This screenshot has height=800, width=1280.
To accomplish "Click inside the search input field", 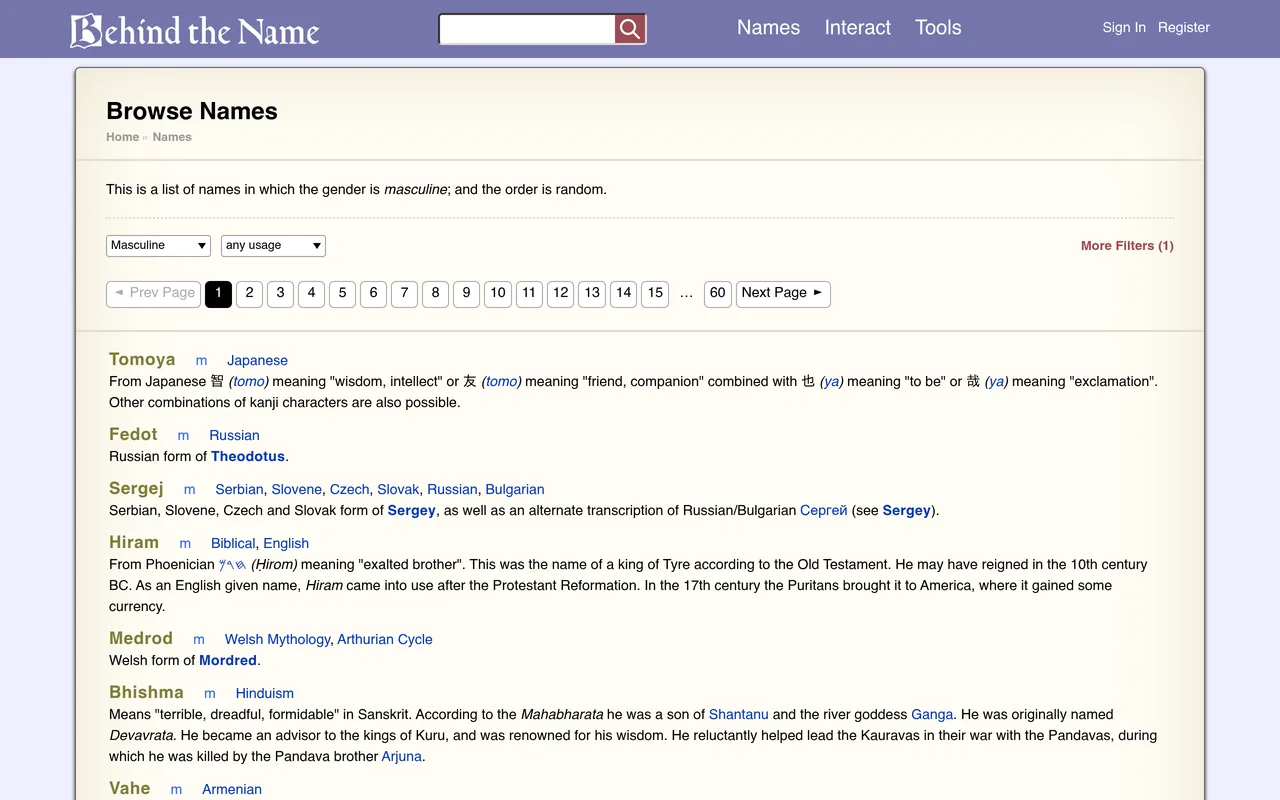I will tap(527, 29).
